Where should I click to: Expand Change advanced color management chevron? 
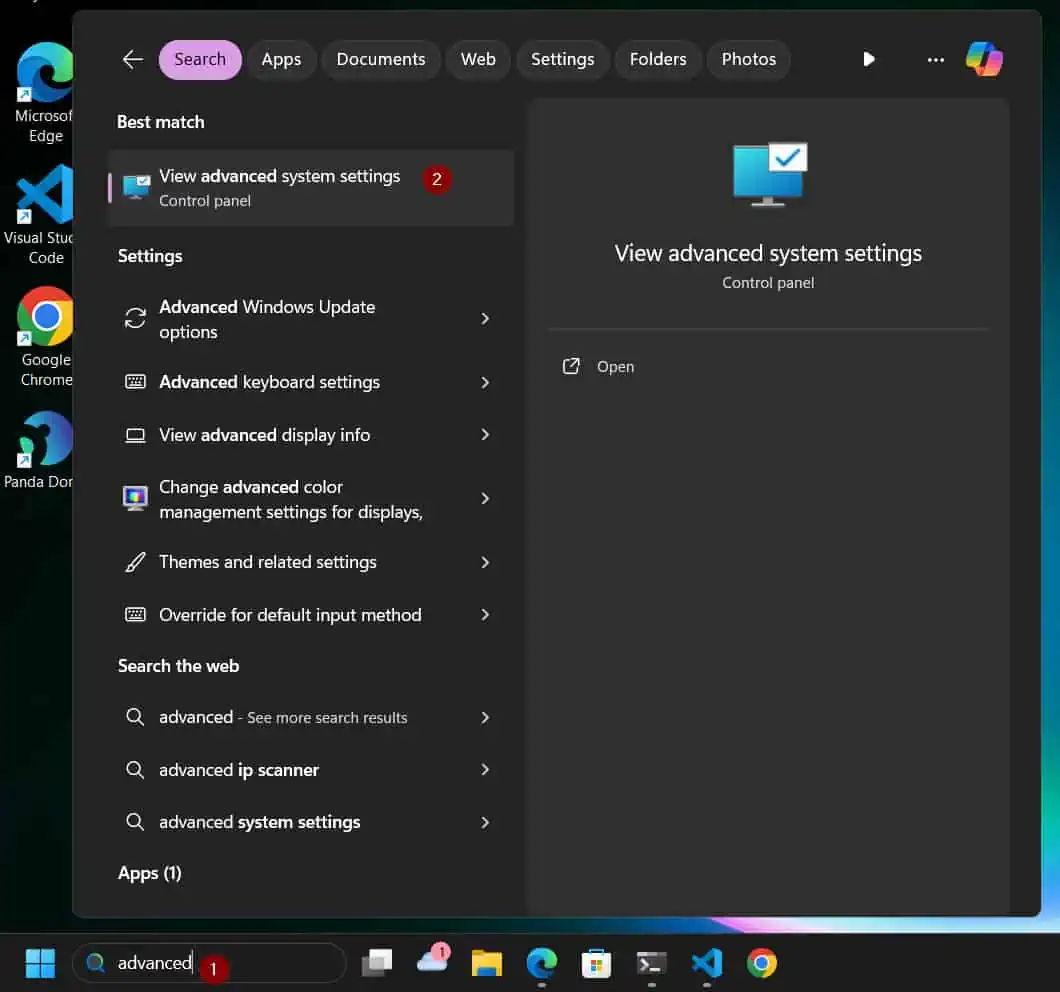(x=485, y=498)
